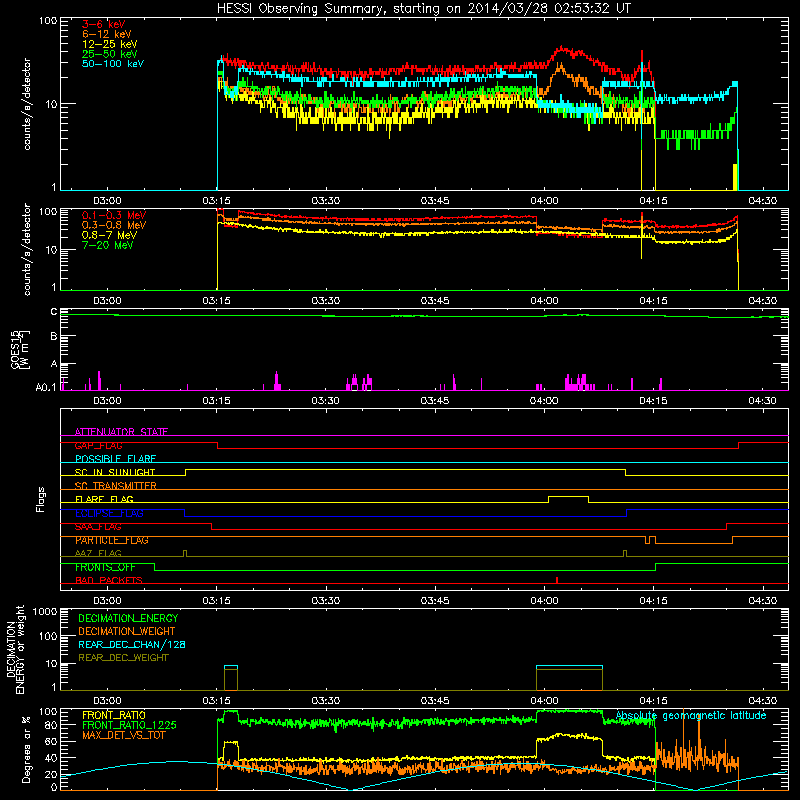
Task: Click the 0.3-0.8 MeV legend label
Action: (x=114, y=225)
